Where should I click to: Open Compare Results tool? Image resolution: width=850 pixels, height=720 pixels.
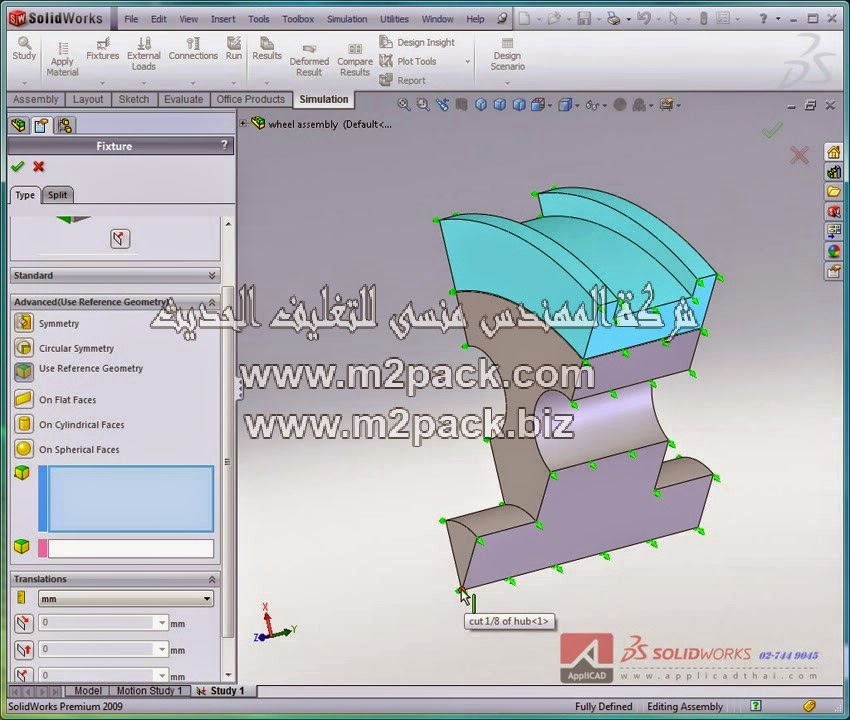tap(355, 60)
